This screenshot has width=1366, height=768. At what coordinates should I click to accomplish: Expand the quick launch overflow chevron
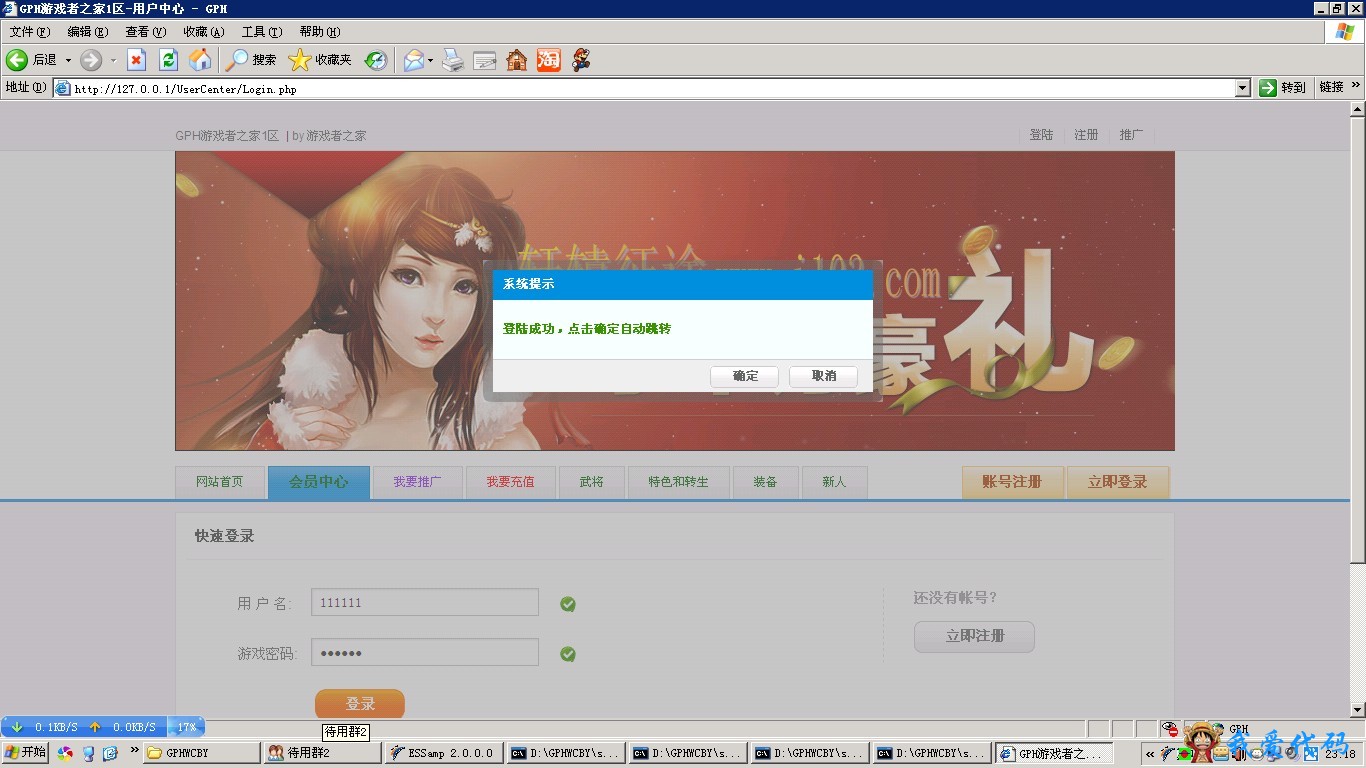[x=134, y=750]
